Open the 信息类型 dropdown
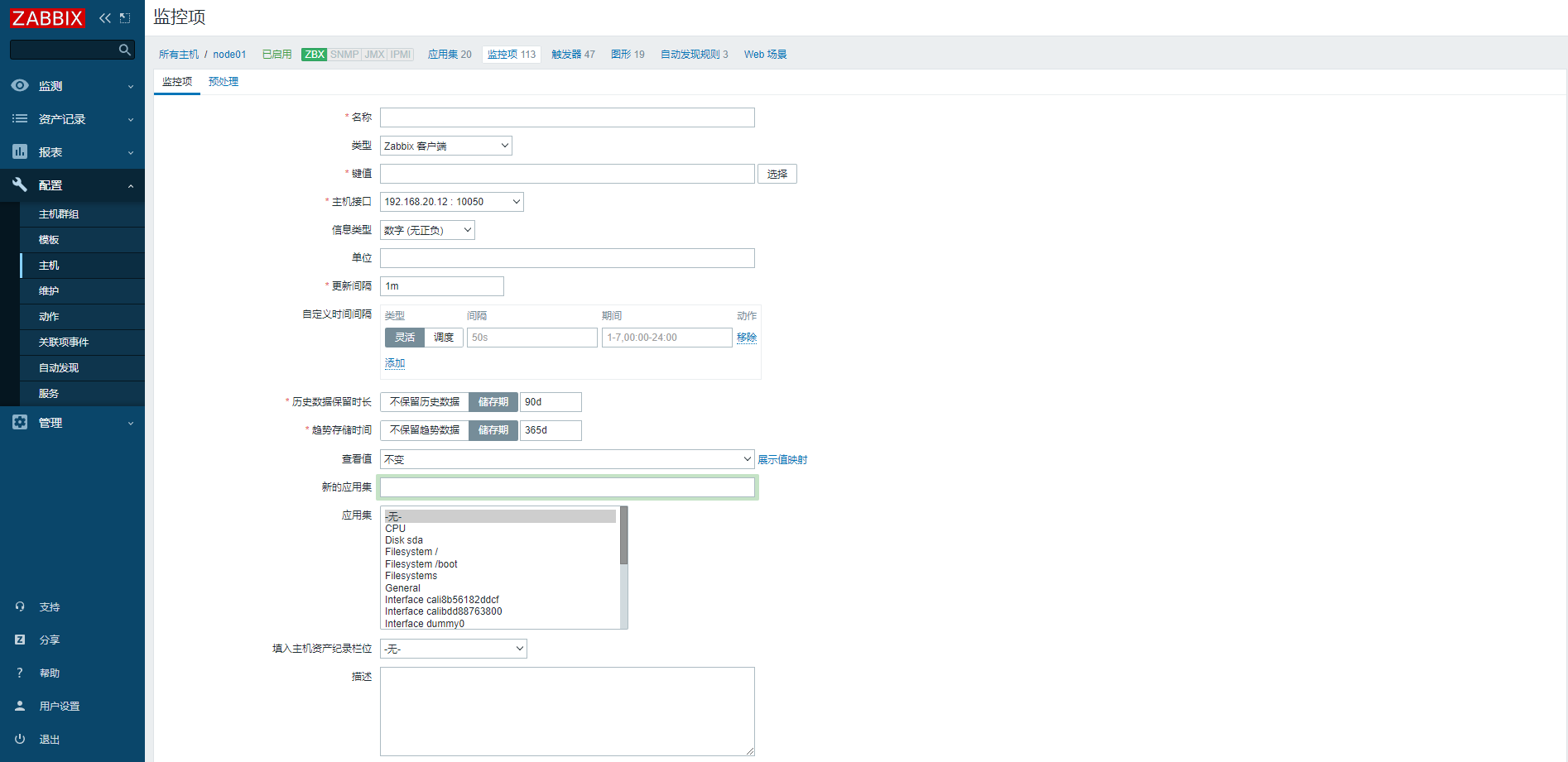Viewport: 1568px width, 762px height. [427, 231]
